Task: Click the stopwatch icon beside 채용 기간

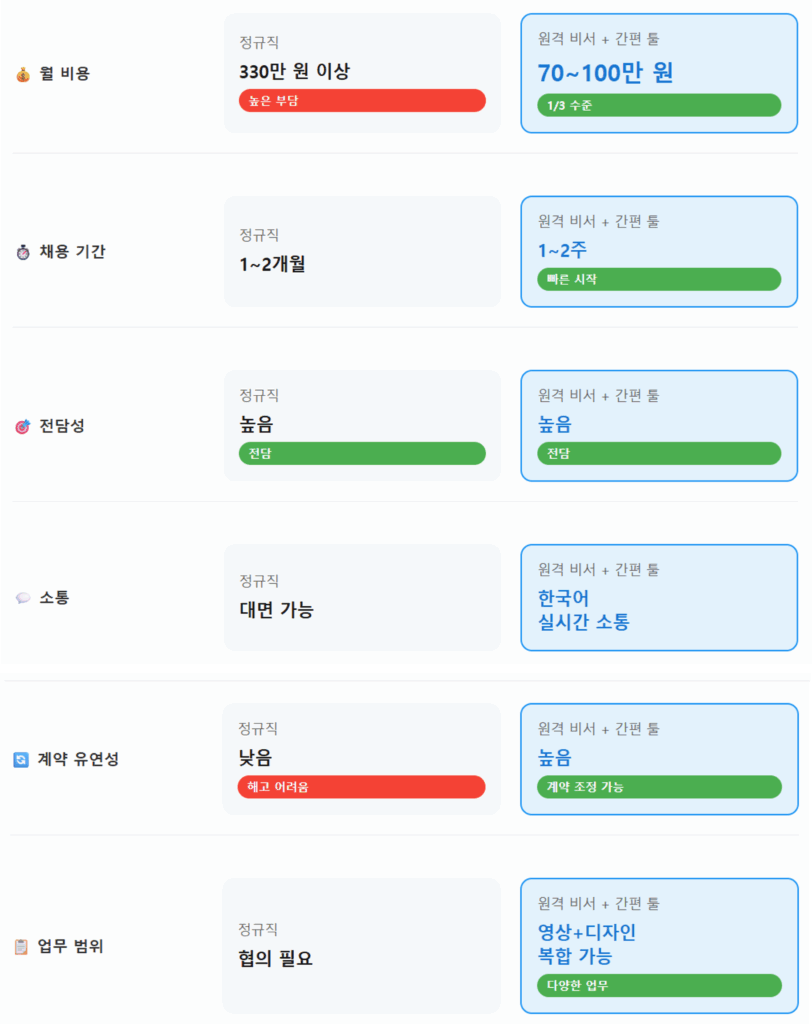Action: [23, 252]
